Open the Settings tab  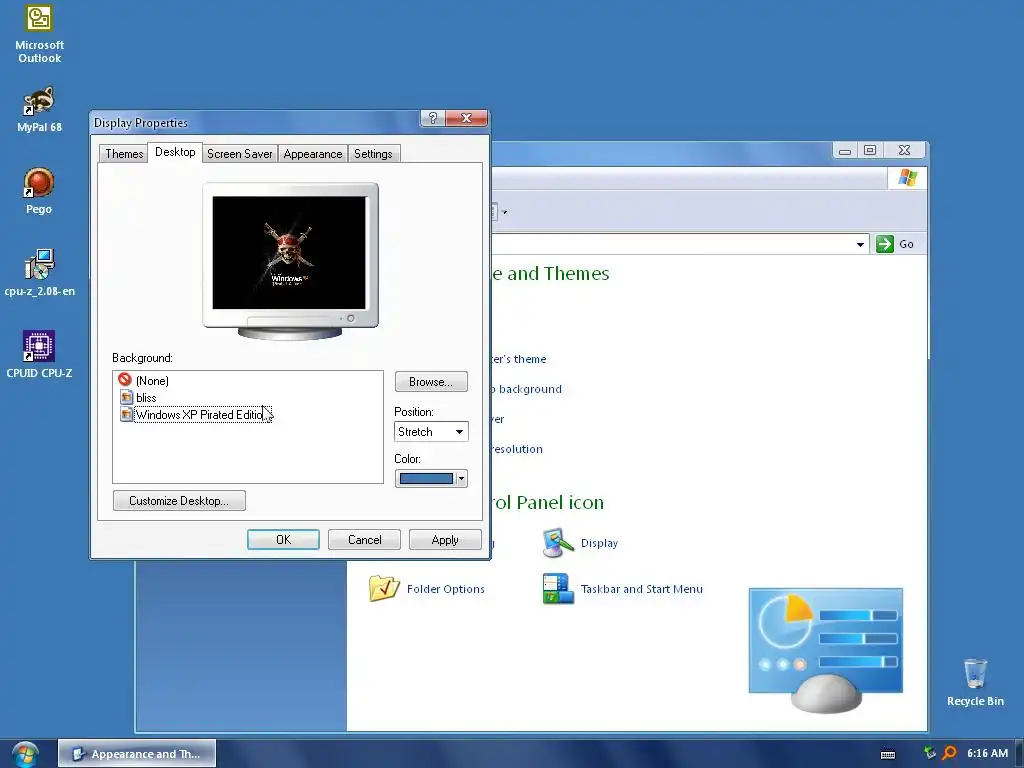coord(373,153)
